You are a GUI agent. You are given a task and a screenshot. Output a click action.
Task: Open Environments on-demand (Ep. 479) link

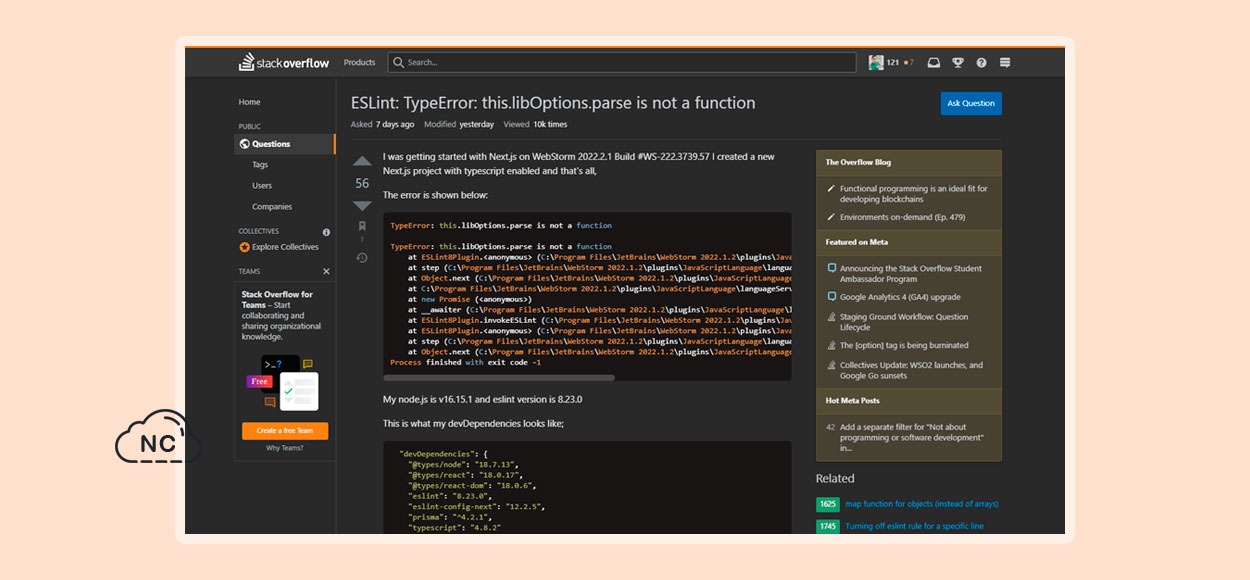coord(902,217)
